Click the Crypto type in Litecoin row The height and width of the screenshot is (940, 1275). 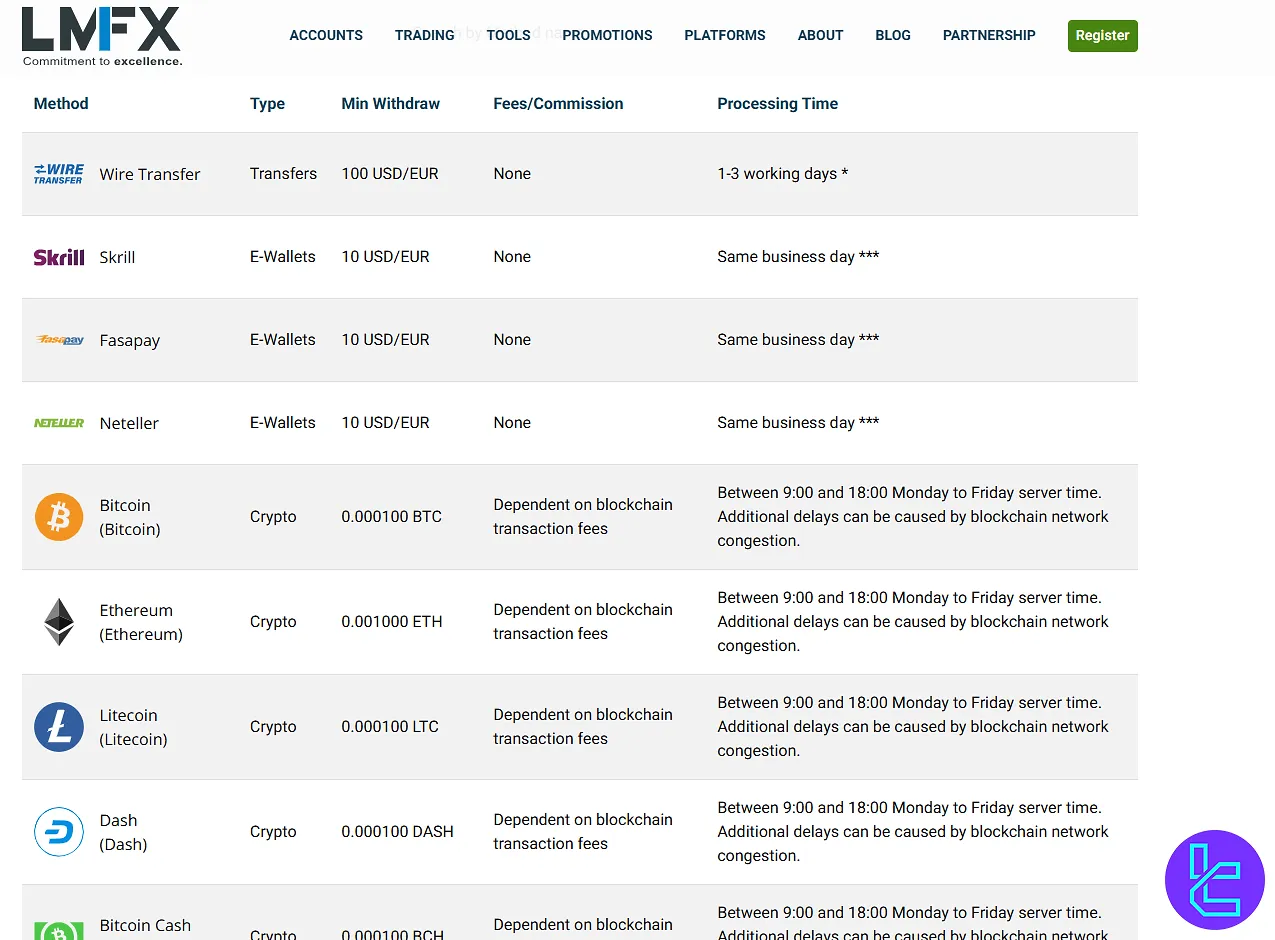273,727
